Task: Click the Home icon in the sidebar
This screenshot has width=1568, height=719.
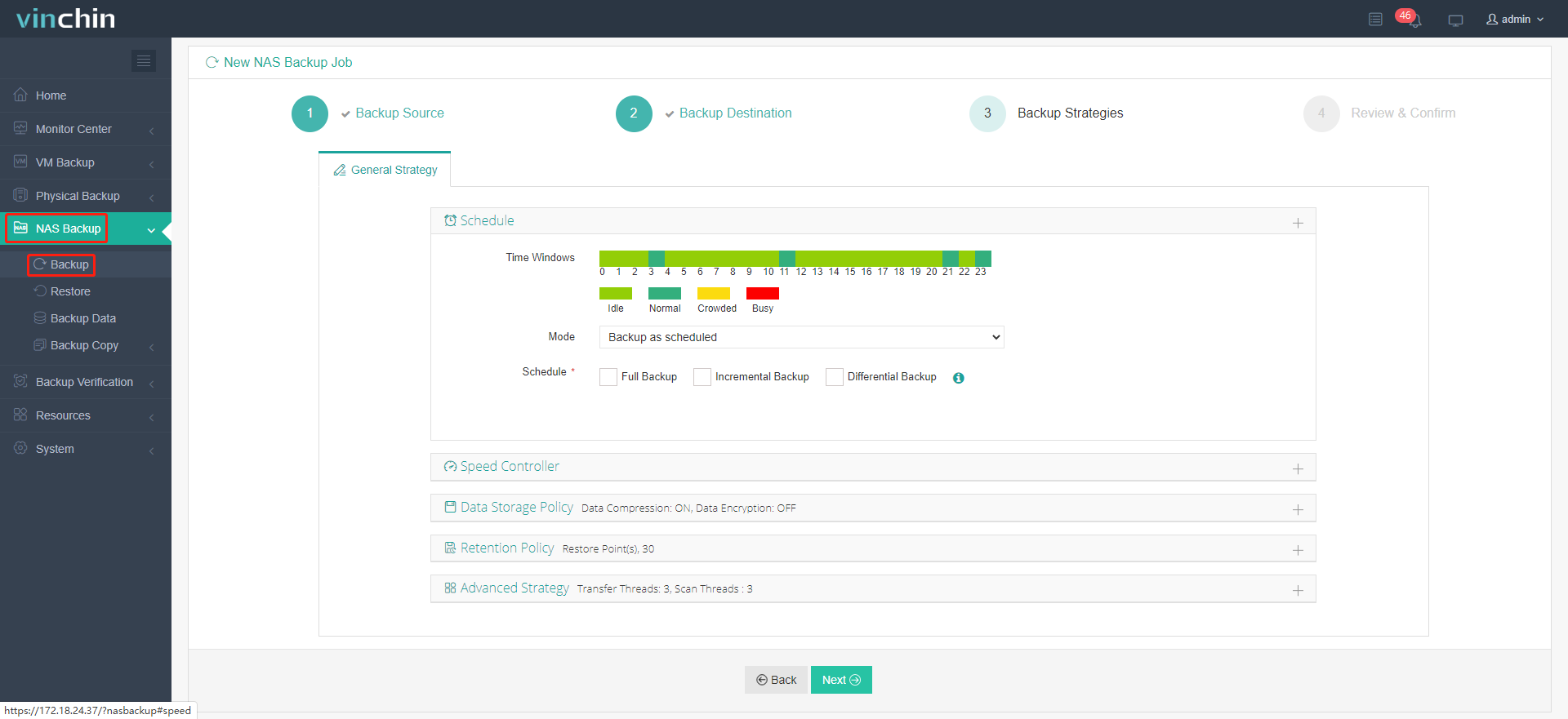Action: [x=20, y=95]
